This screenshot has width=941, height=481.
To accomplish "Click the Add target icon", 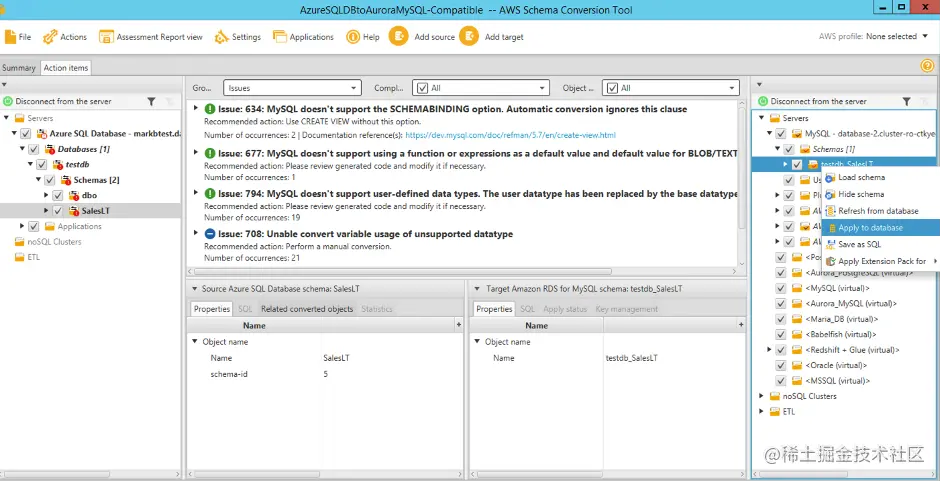I will (469, 36).
